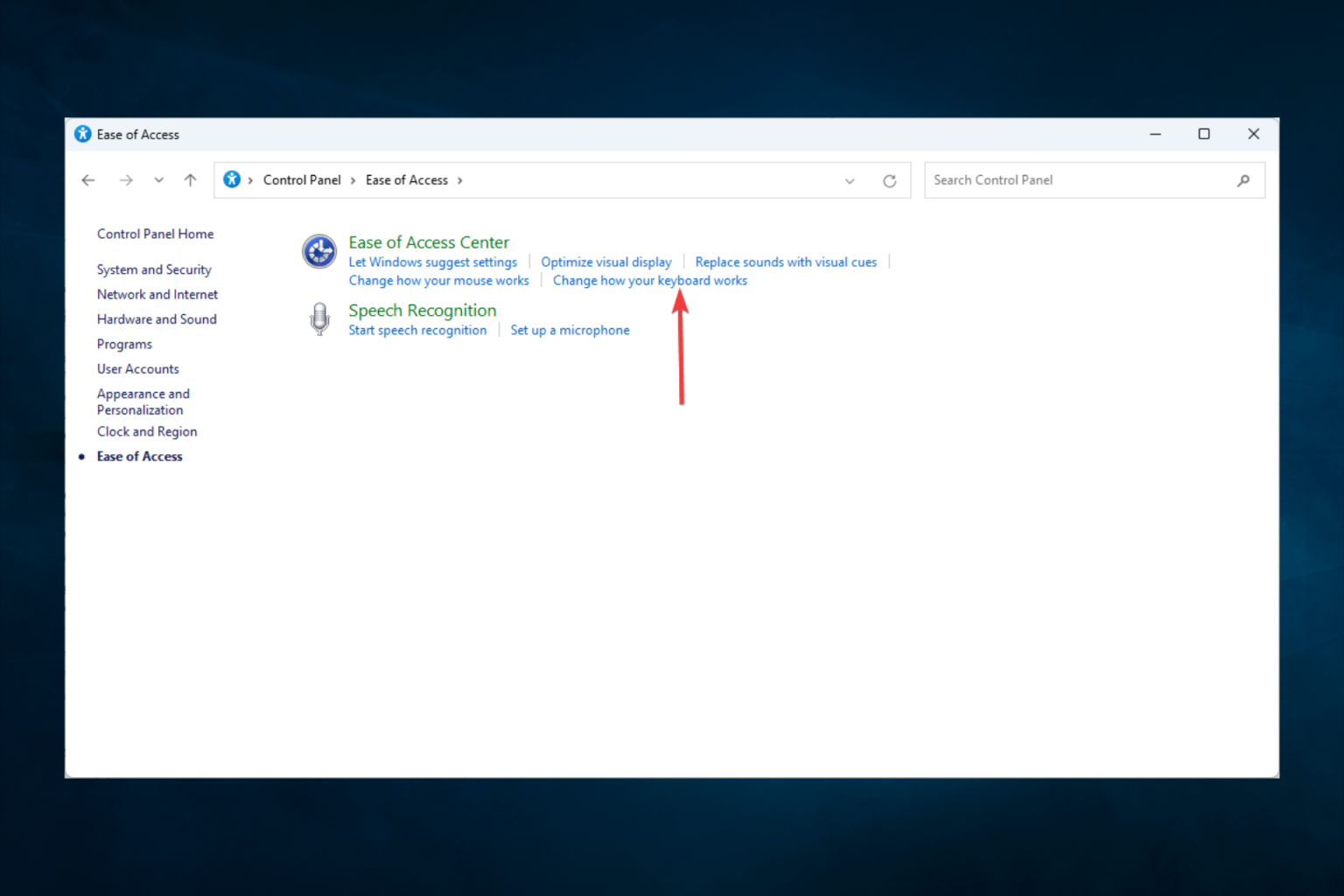Click the search magnifier icon
The height and width of the screenshot is (896, 1344).
1243,180
